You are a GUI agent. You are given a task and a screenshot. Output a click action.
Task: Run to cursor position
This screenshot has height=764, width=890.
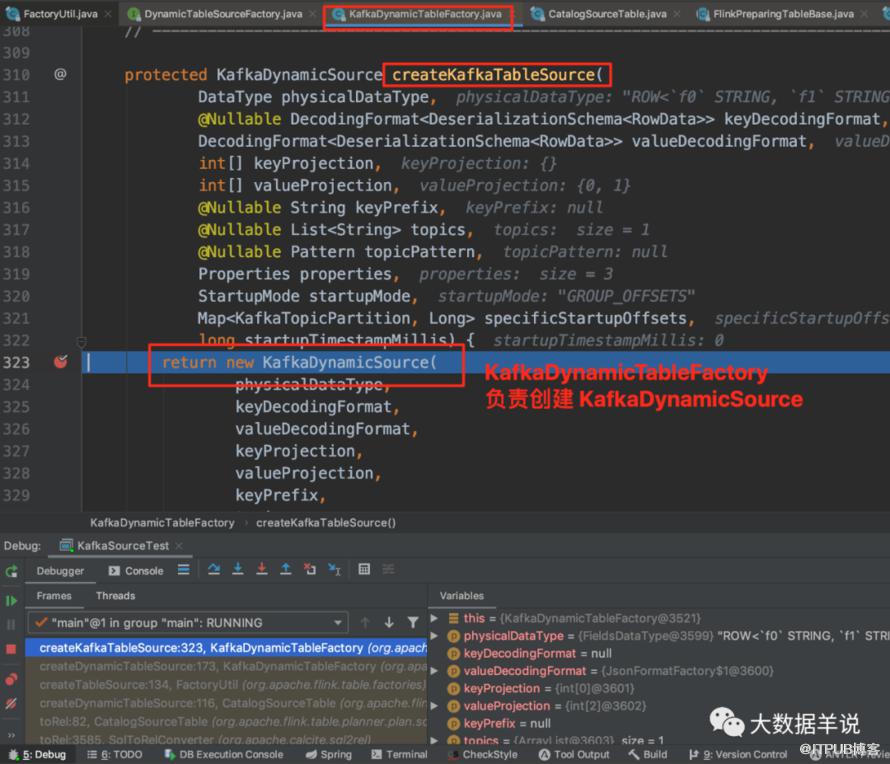[335, 569]
